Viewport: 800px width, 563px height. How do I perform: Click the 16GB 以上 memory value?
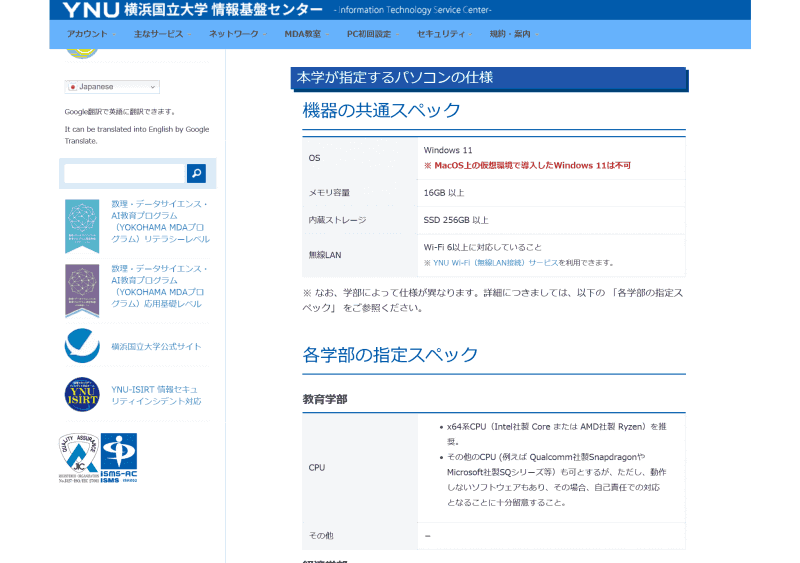444,193
